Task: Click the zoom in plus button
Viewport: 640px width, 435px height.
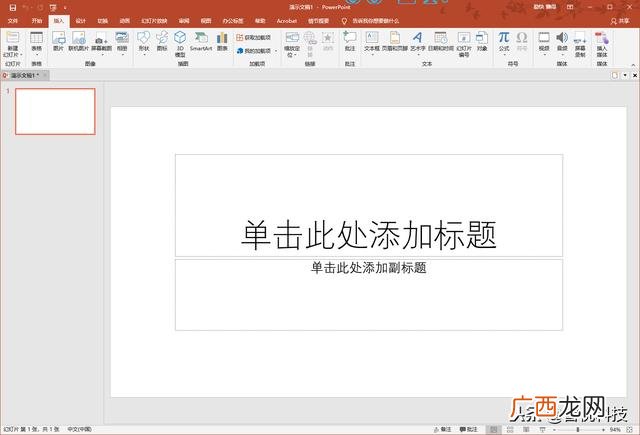Action: [x=603, y=430]
